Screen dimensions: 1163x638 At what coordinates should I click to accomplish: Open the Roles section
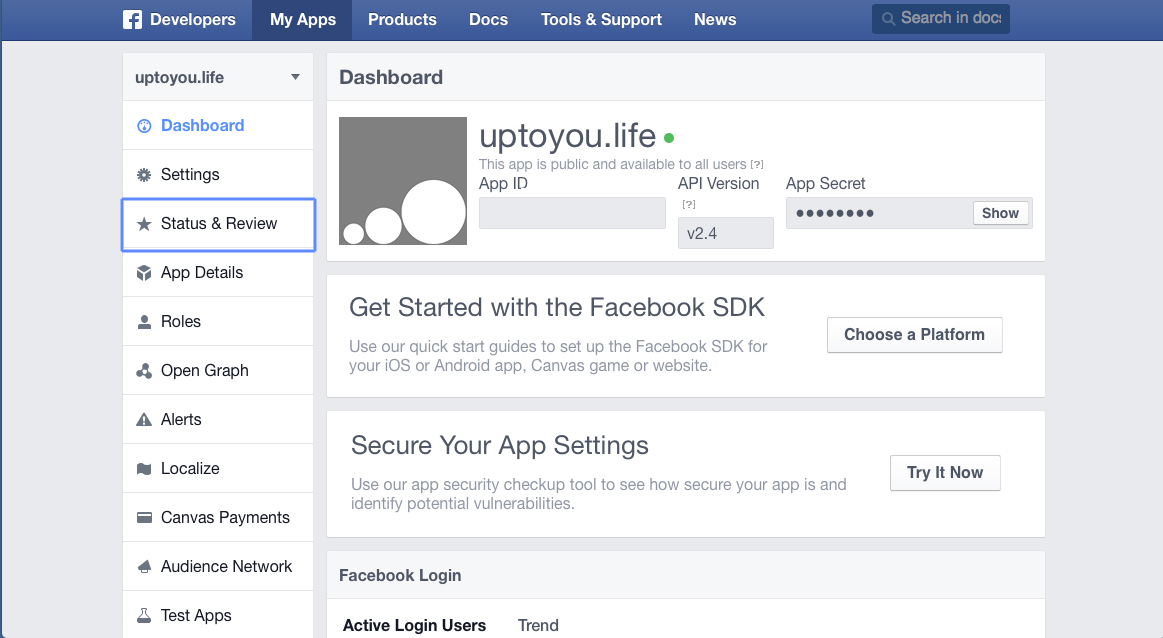218,322
